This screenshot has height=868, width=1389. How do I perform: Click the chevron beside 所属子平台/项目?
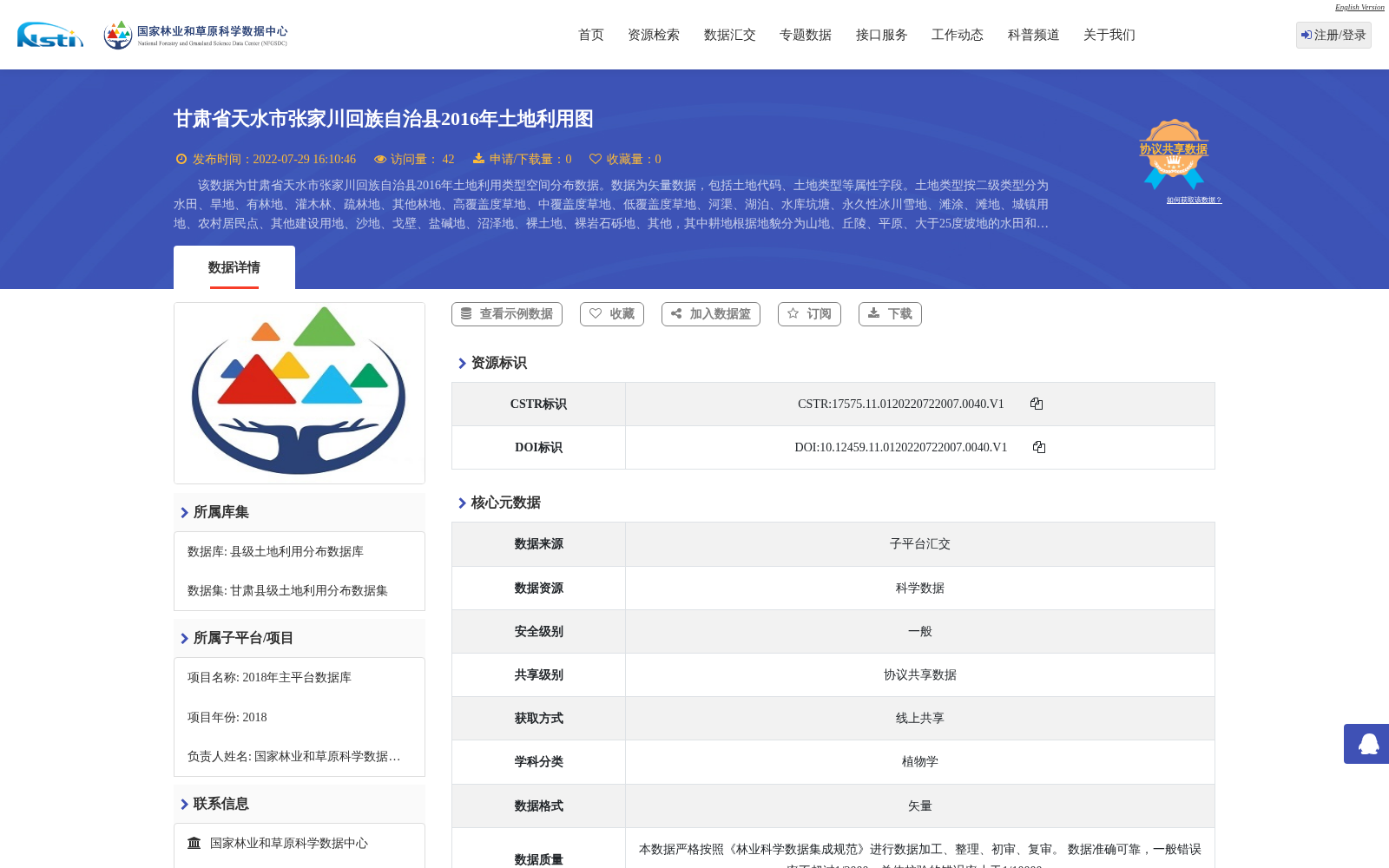[x=184, y=639]
